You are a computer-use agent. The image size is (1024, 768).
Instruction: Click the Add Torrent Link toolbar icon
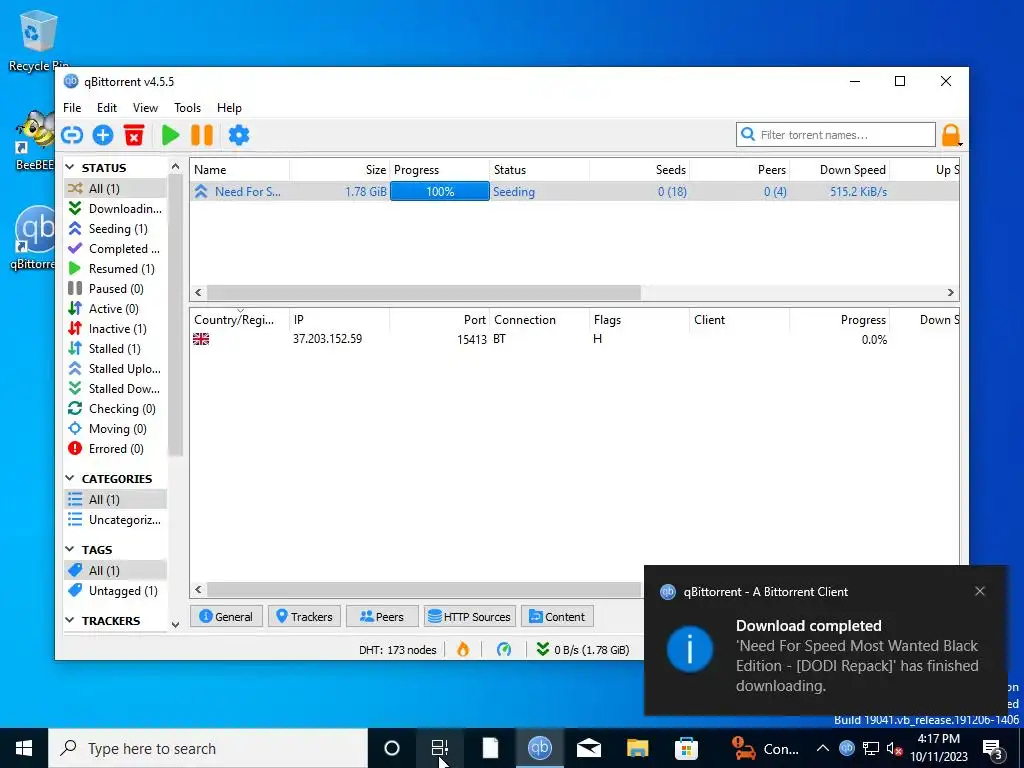[x=72, y=135]
